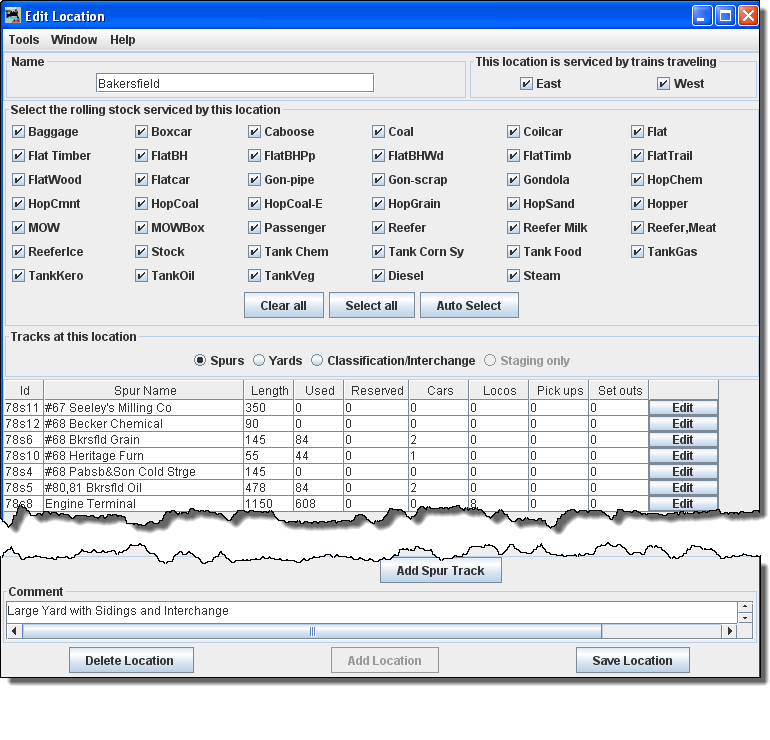Click the Auto Select button
770x740 pixels.
(x=469, y=305)
